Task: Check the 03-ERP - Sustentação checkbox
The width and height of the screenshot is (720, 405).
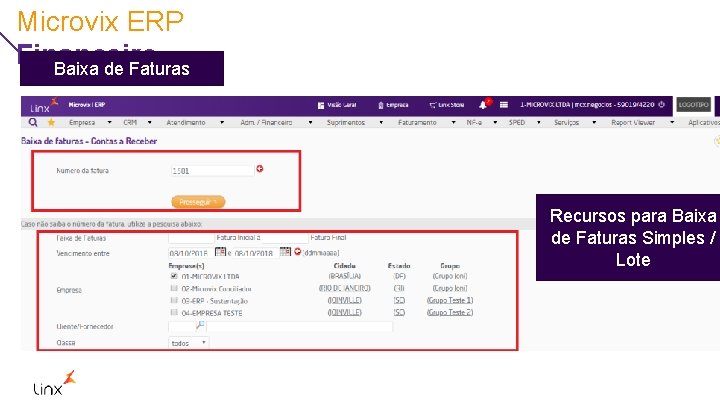Action: tap(174, 300)
